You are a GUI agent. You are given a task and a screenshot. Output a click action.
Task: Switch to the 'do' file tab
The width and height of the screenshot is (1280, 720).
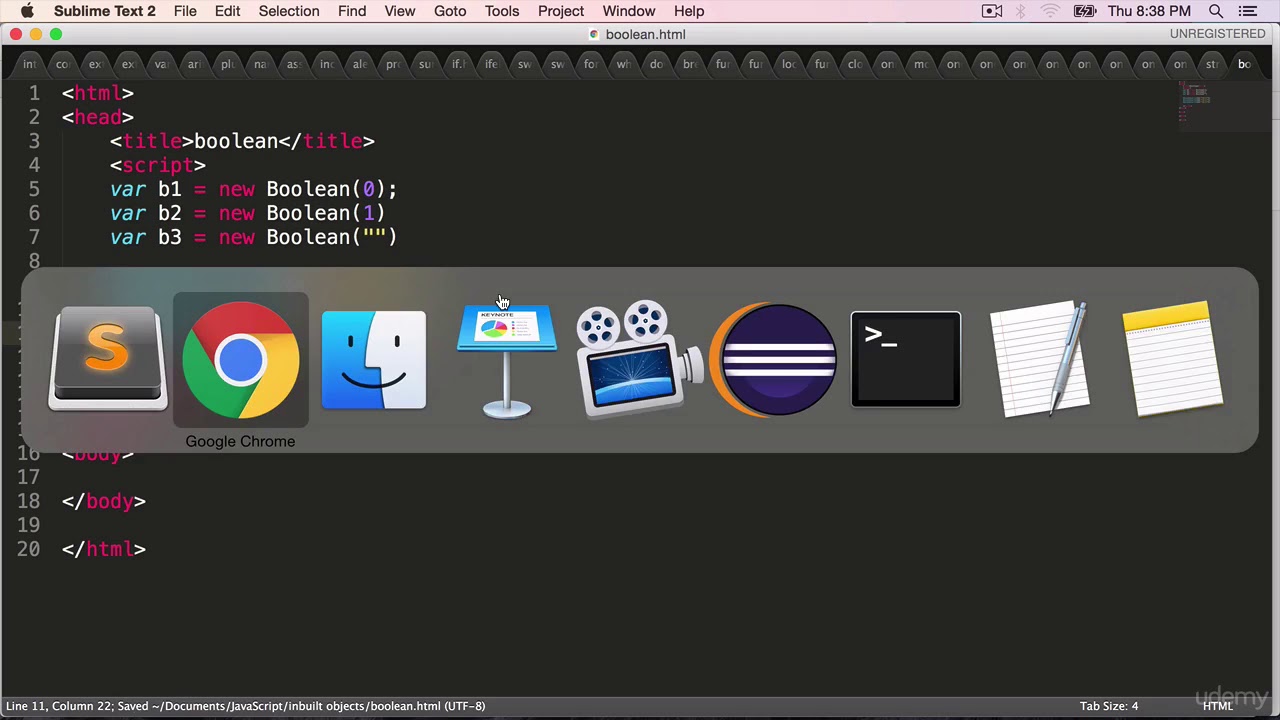click(656, 64)
